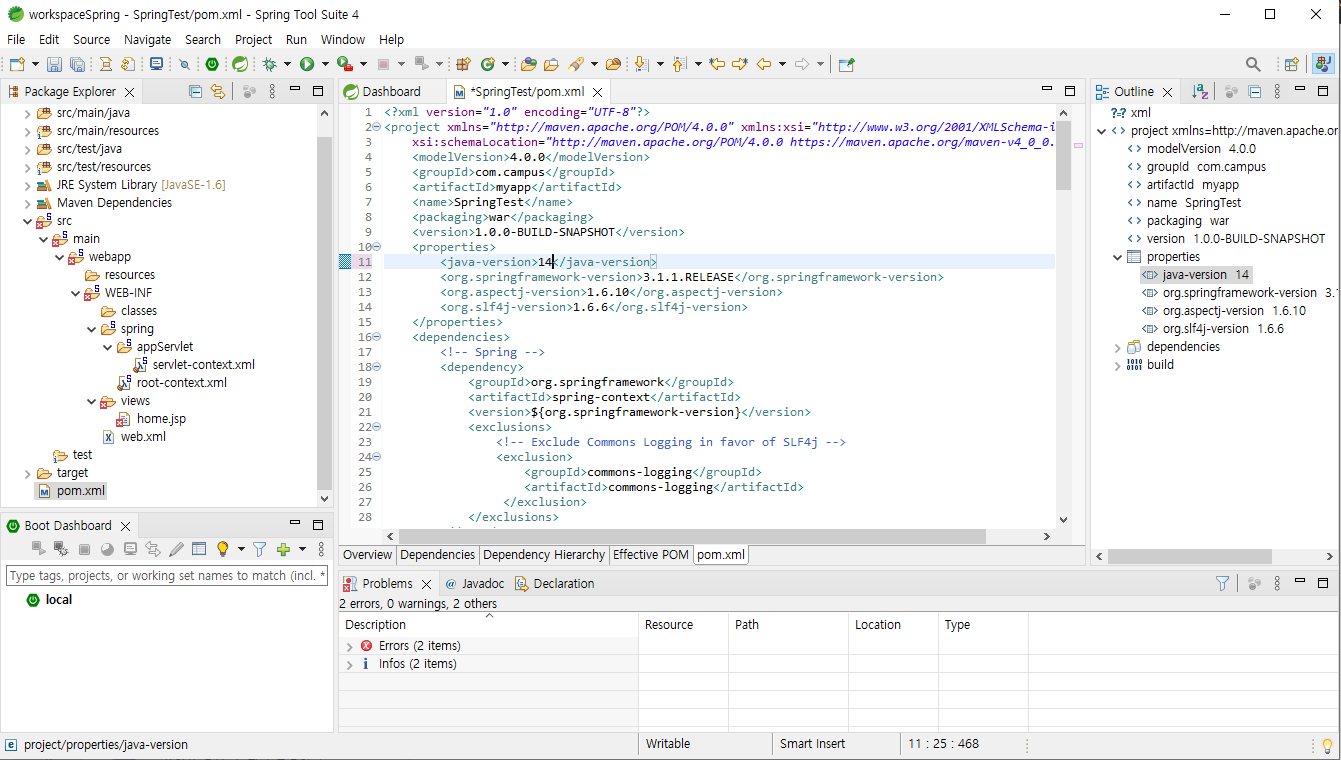Click the Save toolbar icon
Viewport: 1341px width, 760px height.
click(x=54, y=64)
